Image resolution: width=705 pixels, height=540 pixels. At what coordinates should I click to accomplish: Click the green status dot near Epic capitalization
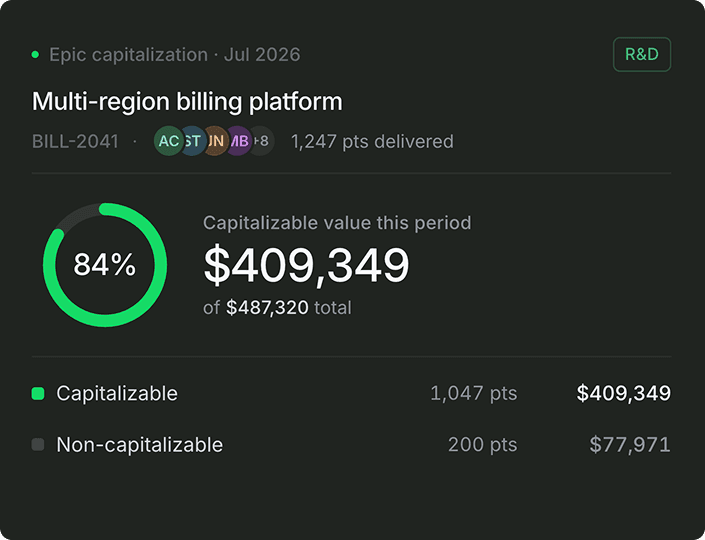point(35,55)
